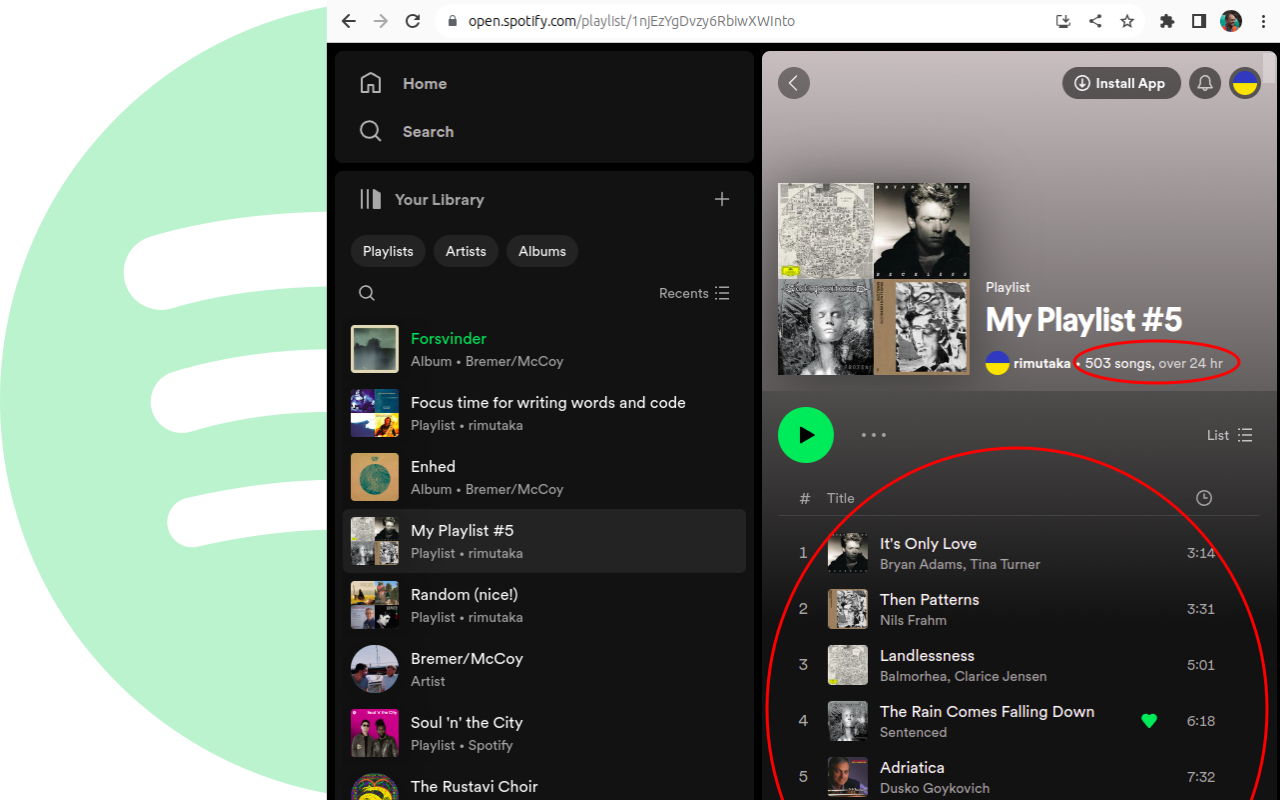The image size is (1280, 800).
Task: Sort by the # column header
Action: (x=805, y=498)
